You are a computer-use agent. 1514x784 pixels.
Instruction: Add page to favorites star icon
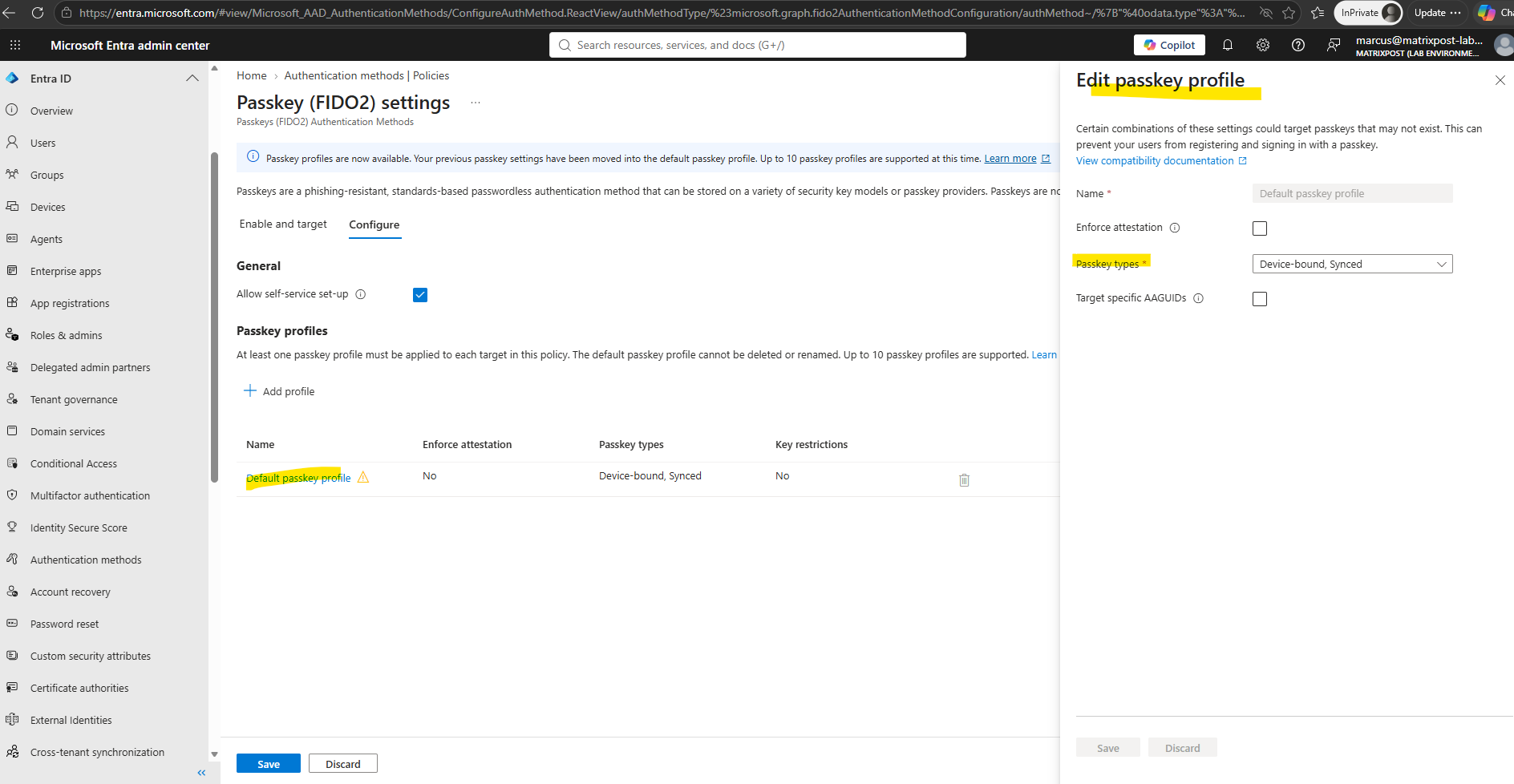pos(1289,13)
